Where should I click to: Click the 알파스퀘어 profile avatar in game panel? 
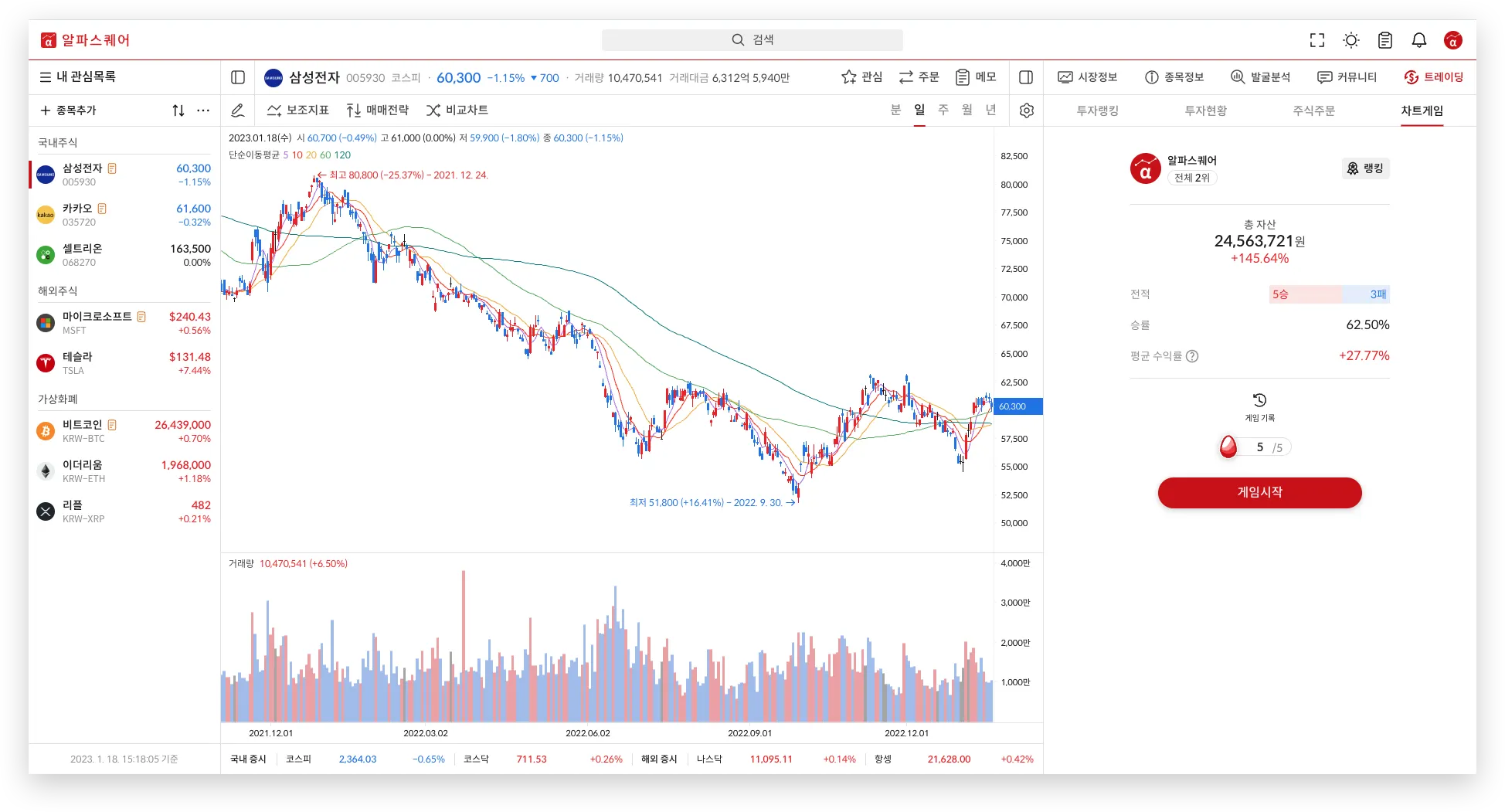pos(1146,168)
